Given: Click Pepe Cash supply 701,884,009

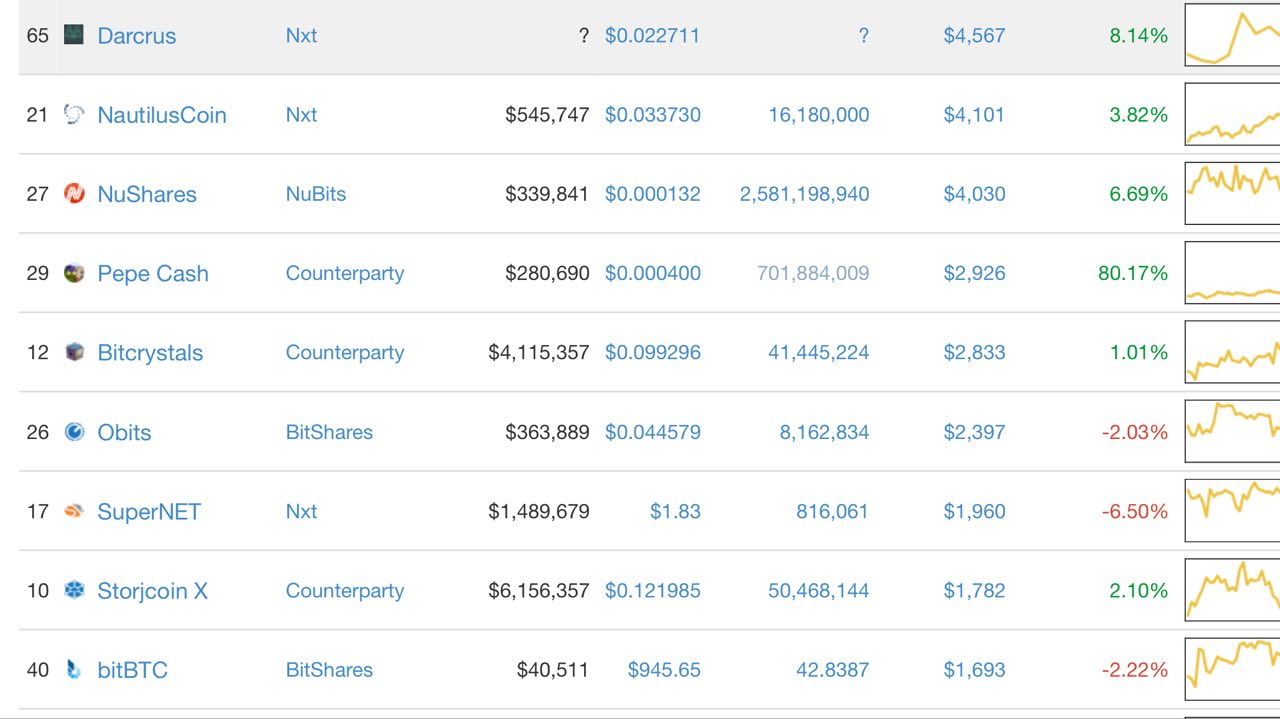Looking at the screenshot, I should point(813,273).
